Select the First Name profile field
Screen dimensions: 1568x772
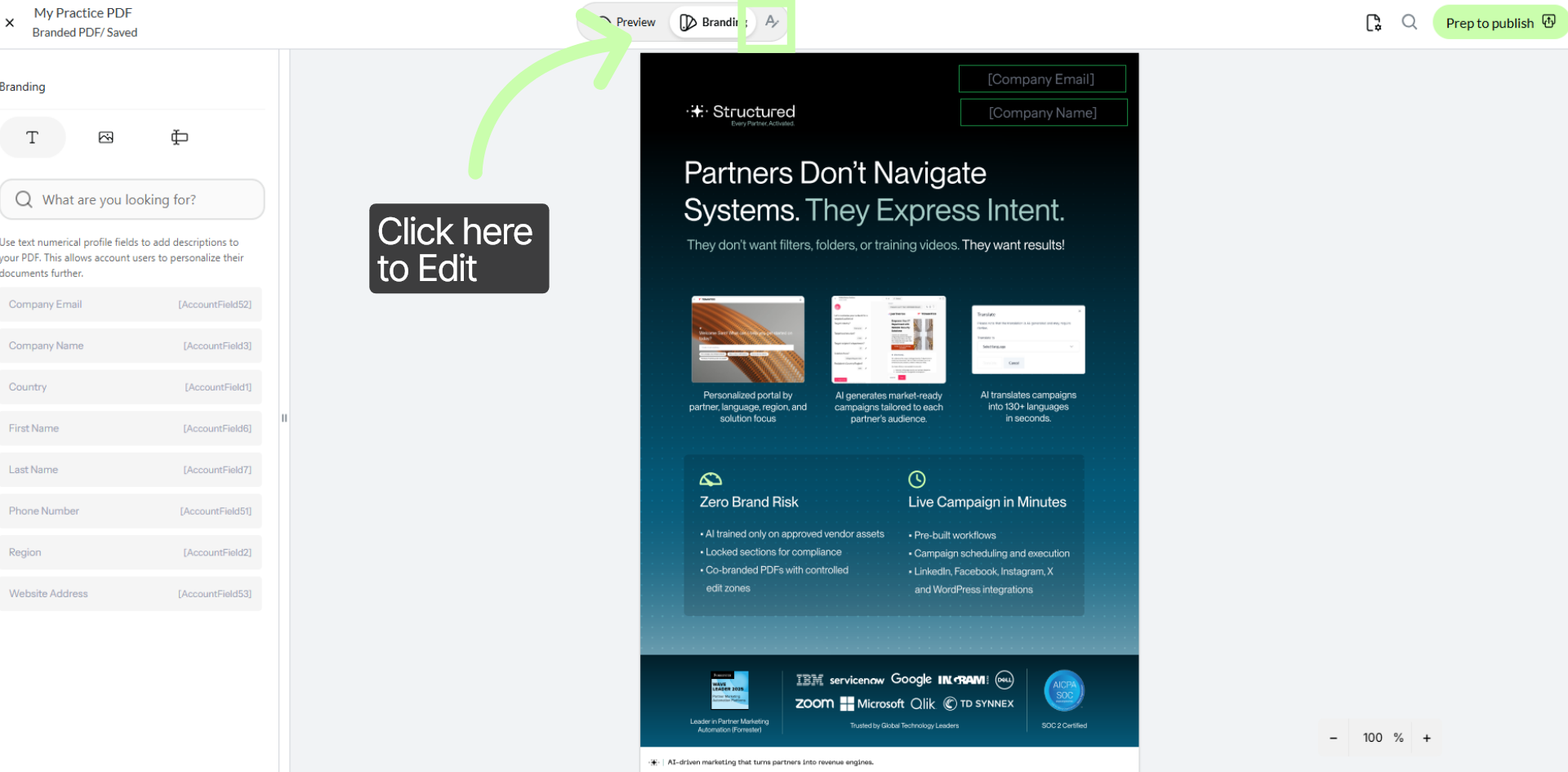click(x=131, y=428)
